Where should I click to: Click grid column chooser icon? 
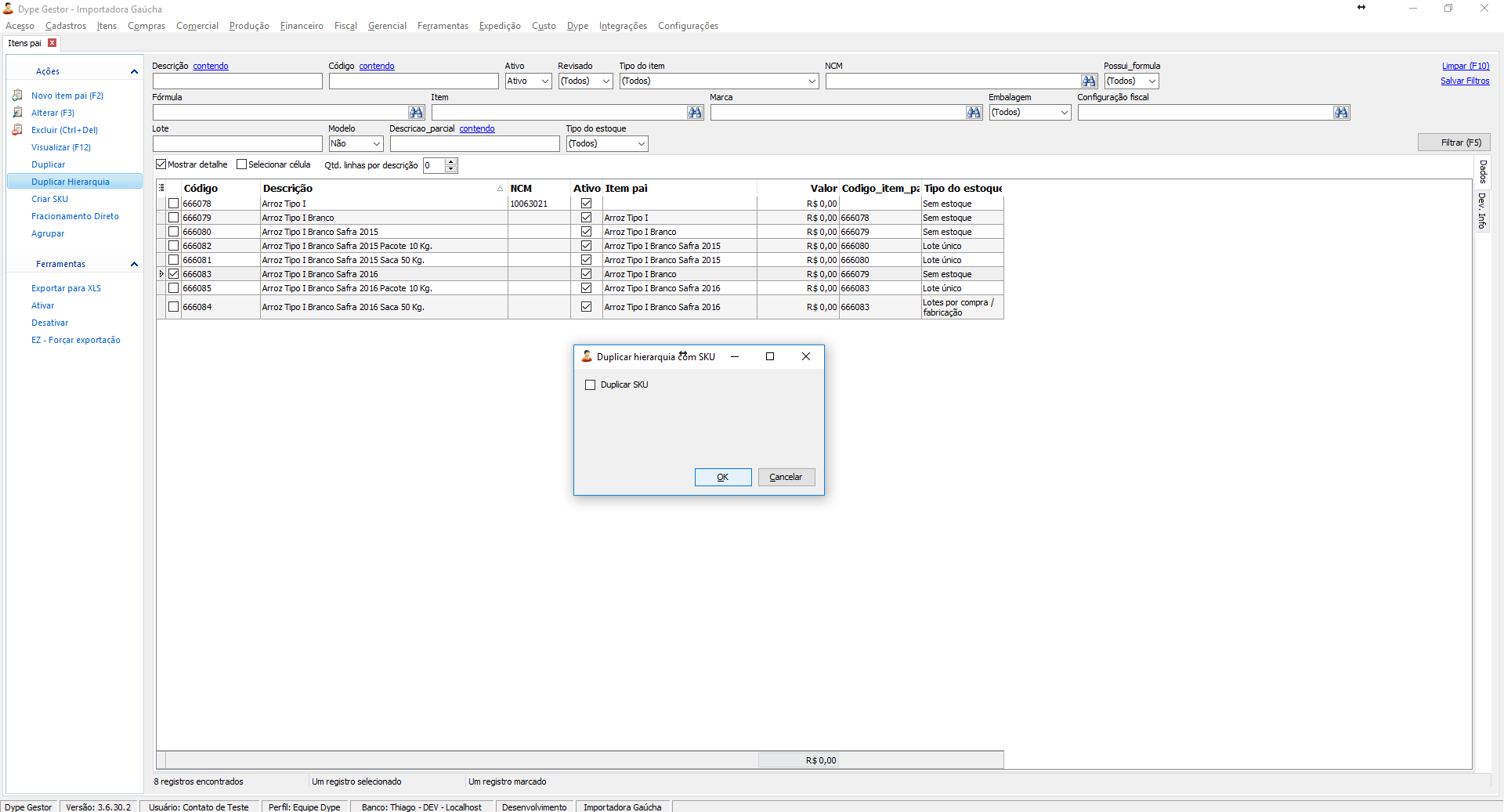162,188
